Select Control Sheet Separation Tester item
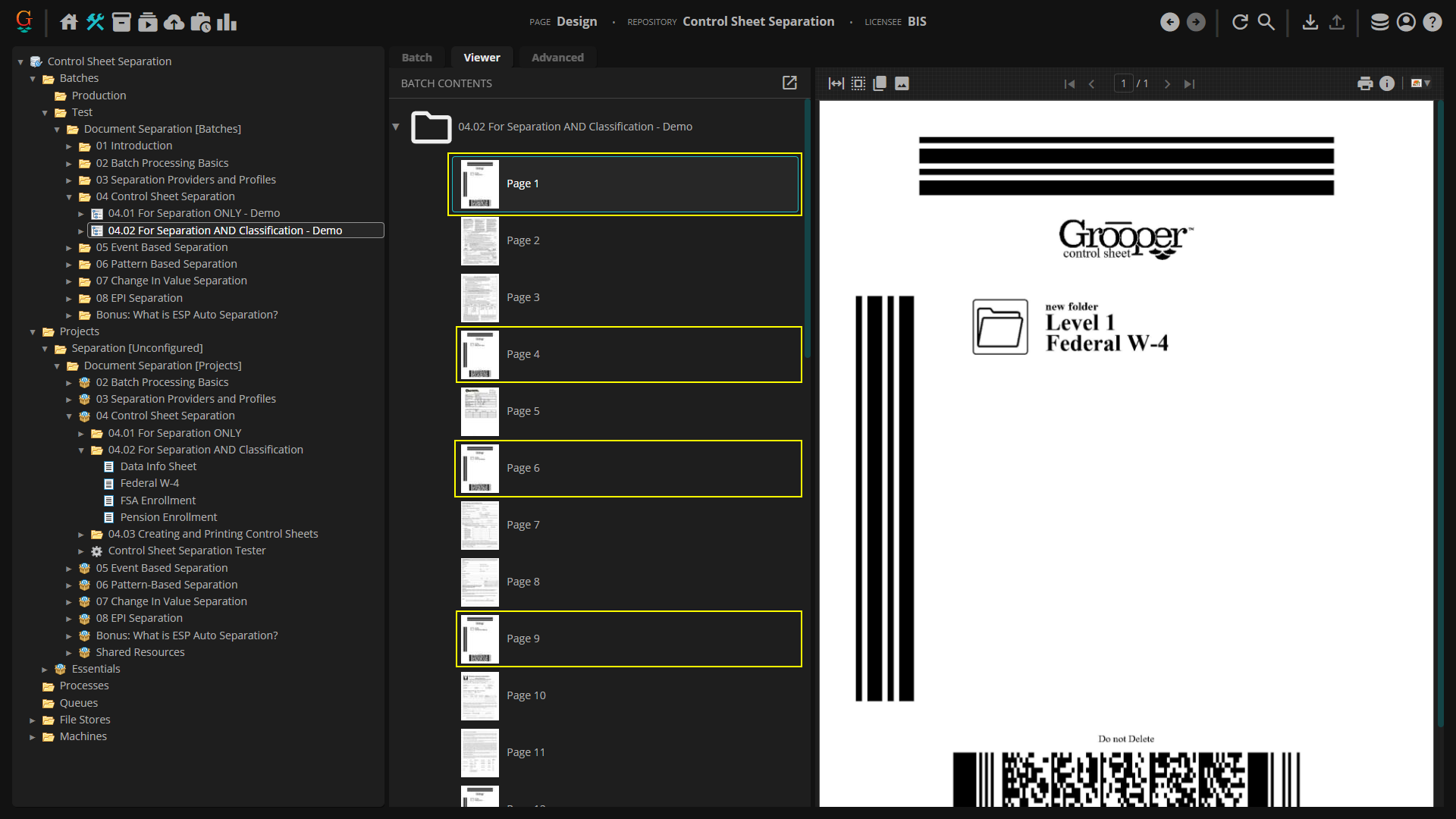1456x819 pixels. pyautogui.click(x=187, y=551)
